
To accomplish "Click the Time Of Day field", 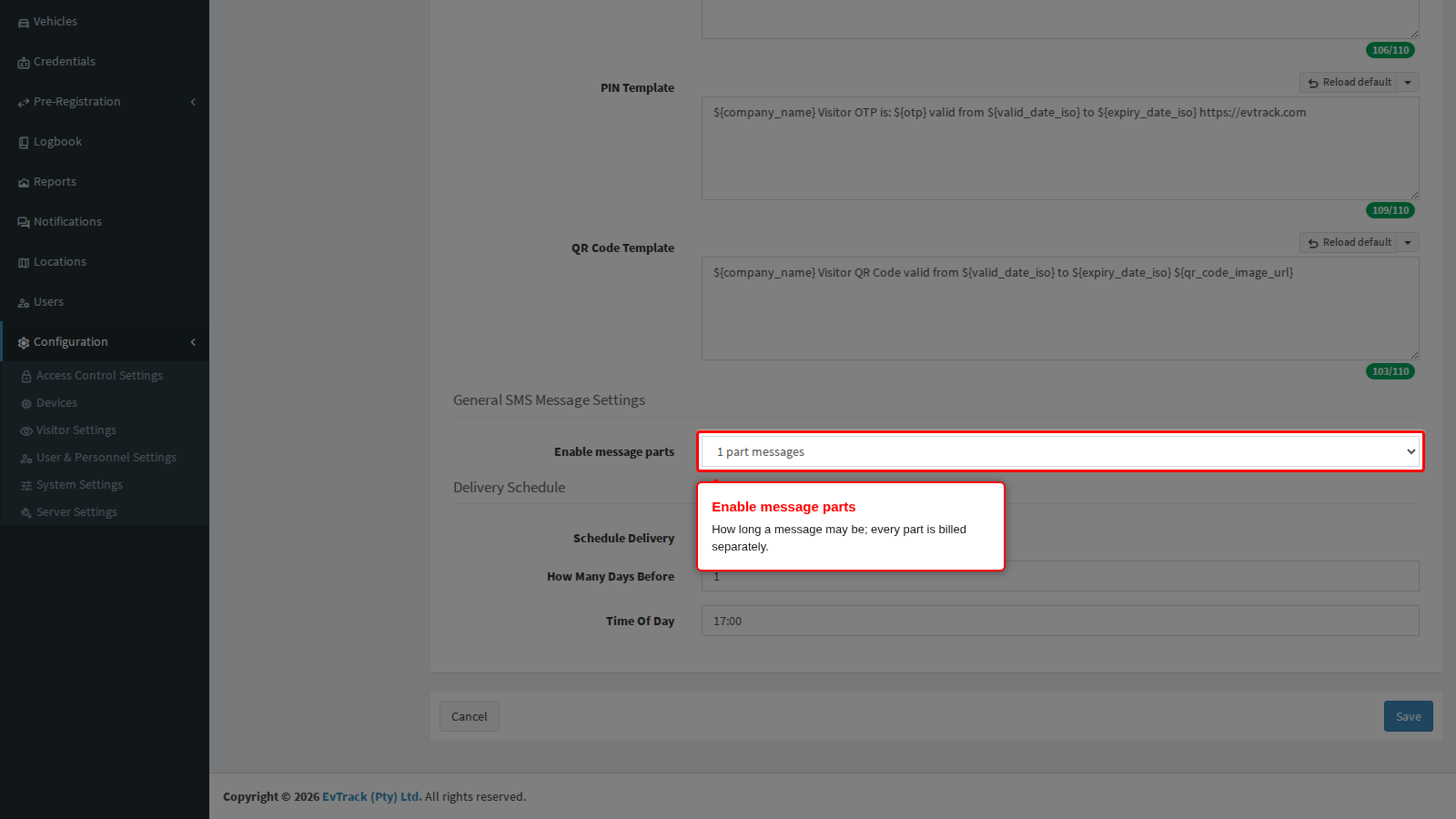I will coord(1060,621).
